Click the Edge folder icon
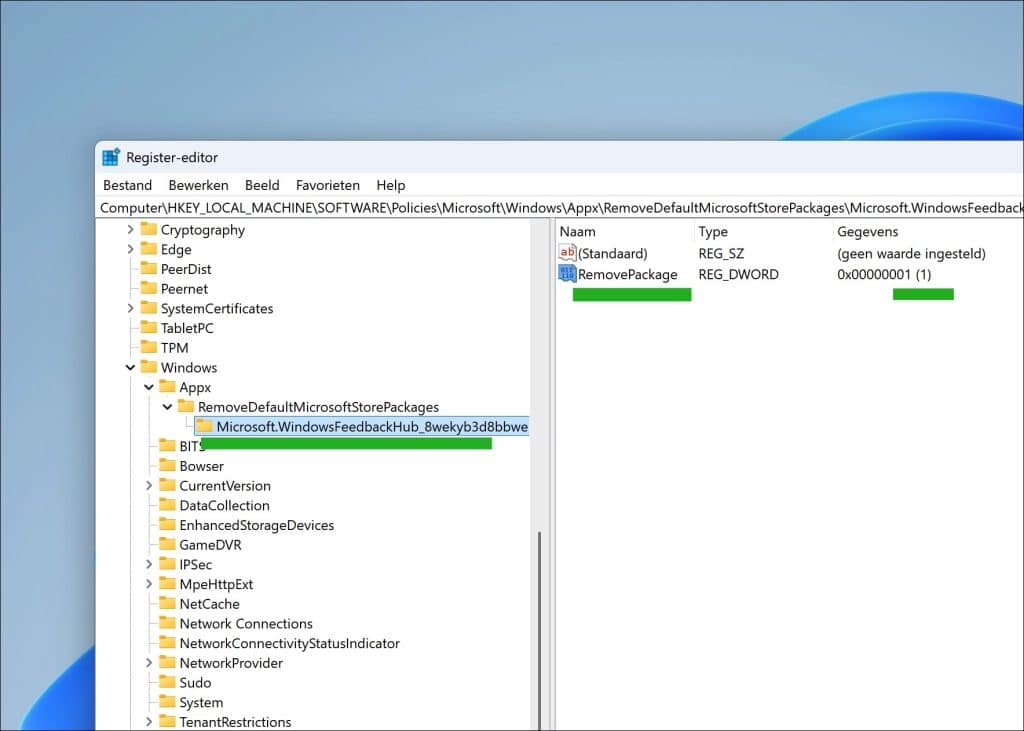1024x731 pixels. pyautogui.click(x=149, y=248)
